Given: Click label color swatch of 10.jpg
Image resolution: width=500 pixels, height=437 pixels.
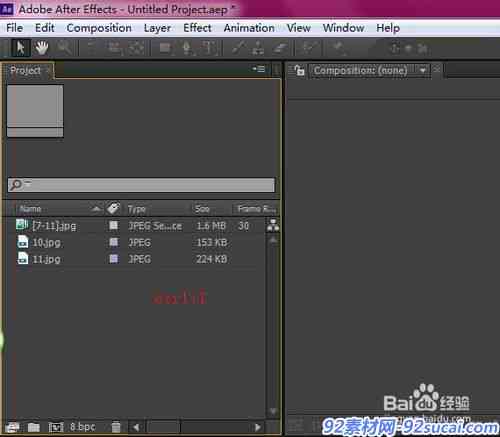Looking at the screenshot, I should [113, 242].
